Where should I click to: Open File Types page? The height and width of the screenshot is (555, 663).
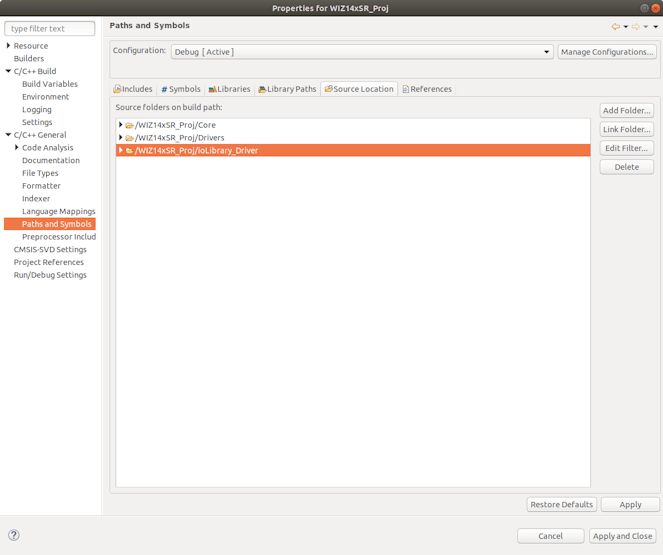tap(40, 173)
